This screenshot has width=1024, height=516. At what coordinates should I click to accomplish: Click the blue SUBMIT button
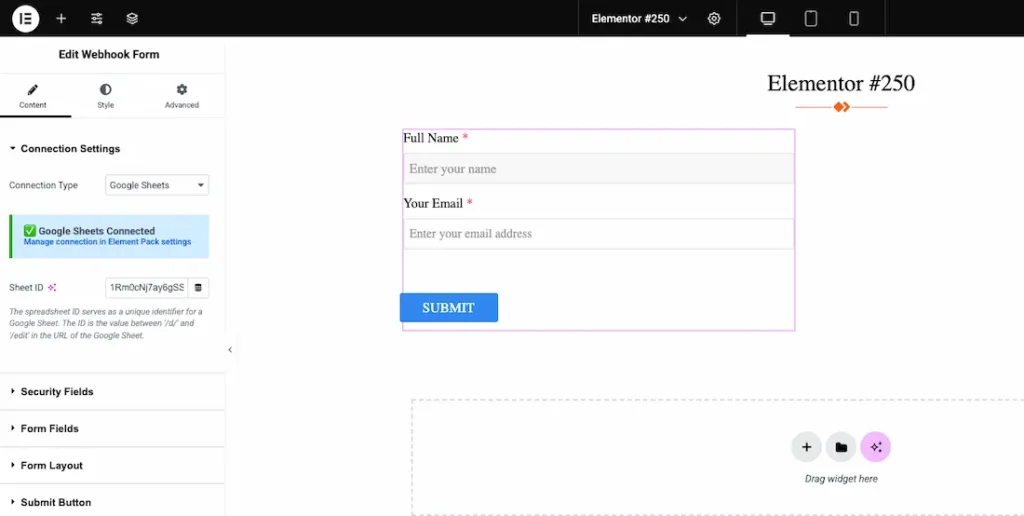tap(448, 308)
